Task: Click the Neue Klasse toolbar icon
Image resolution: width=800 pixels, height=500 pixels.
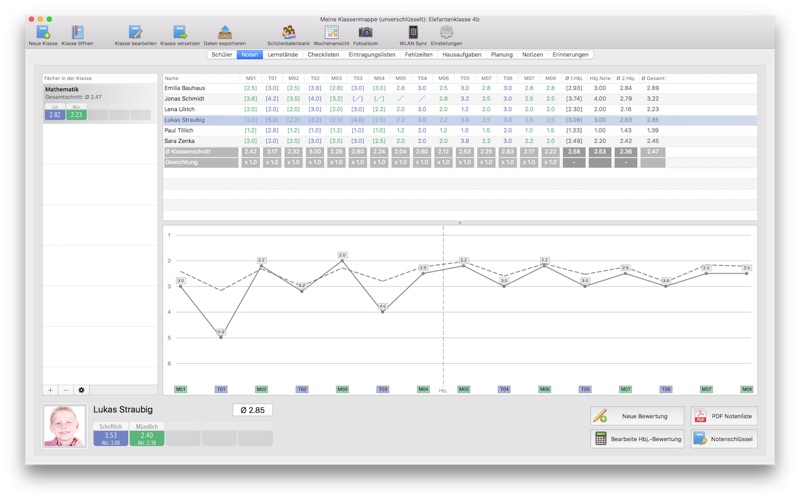Action: (x=43, y=33)
